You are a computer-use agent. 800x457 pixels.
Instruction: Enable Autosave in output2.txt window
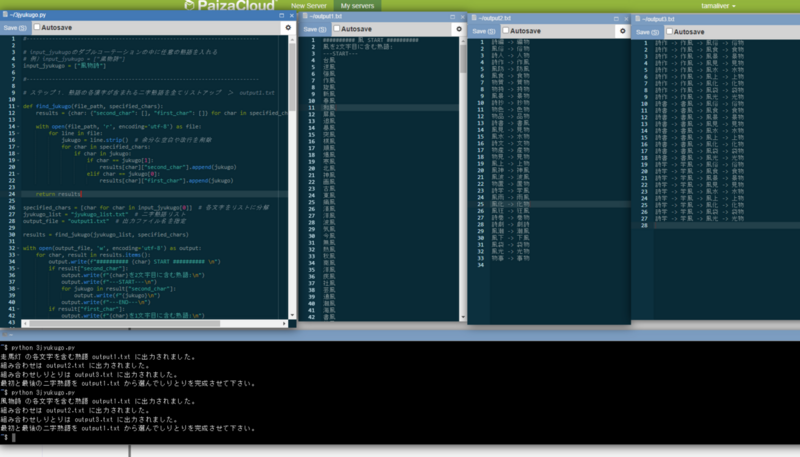click(506, 31)
